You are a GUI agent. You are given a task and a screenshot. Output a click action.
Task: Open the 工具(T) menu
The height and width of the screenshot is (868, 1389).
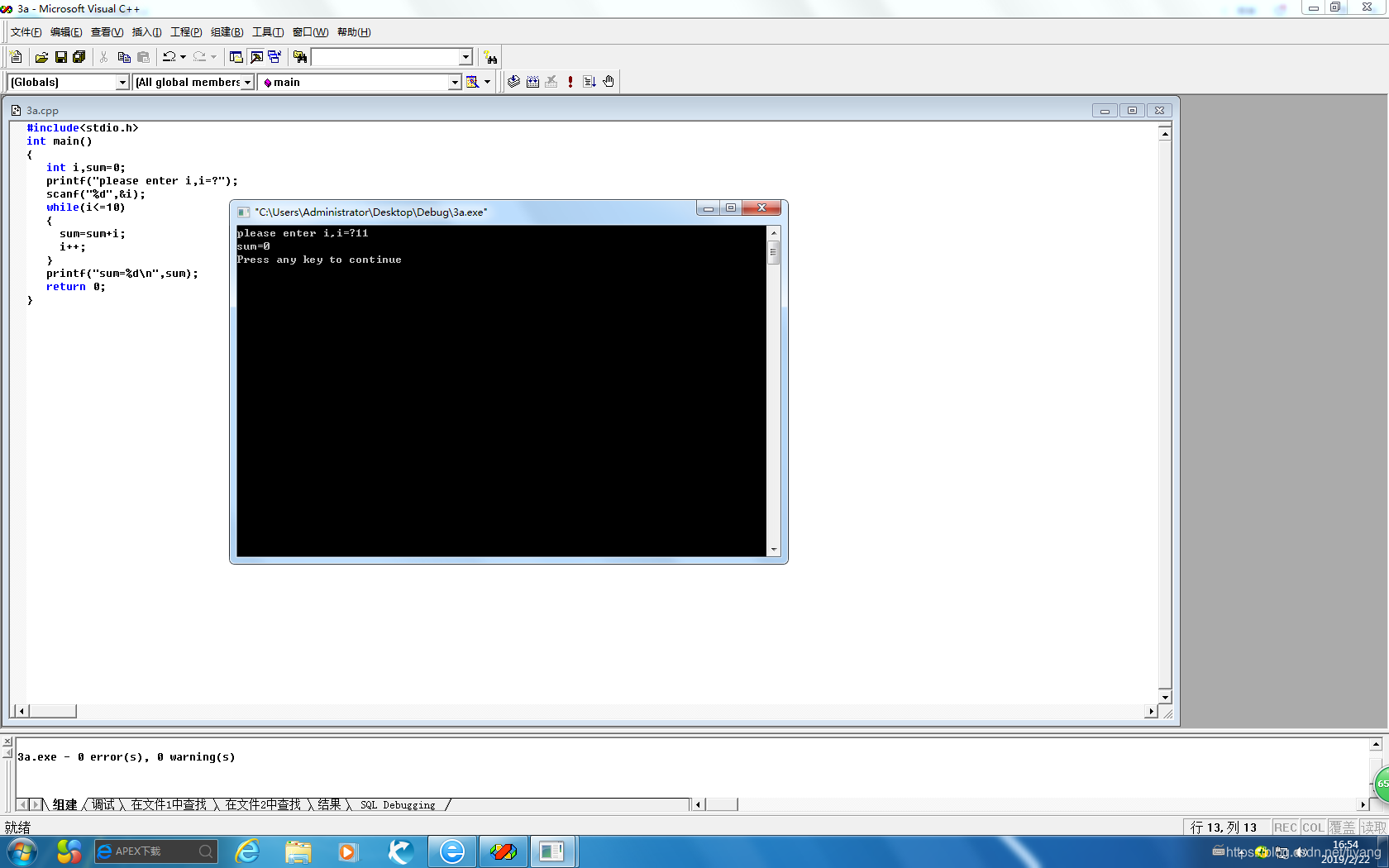tap(267, 32)
